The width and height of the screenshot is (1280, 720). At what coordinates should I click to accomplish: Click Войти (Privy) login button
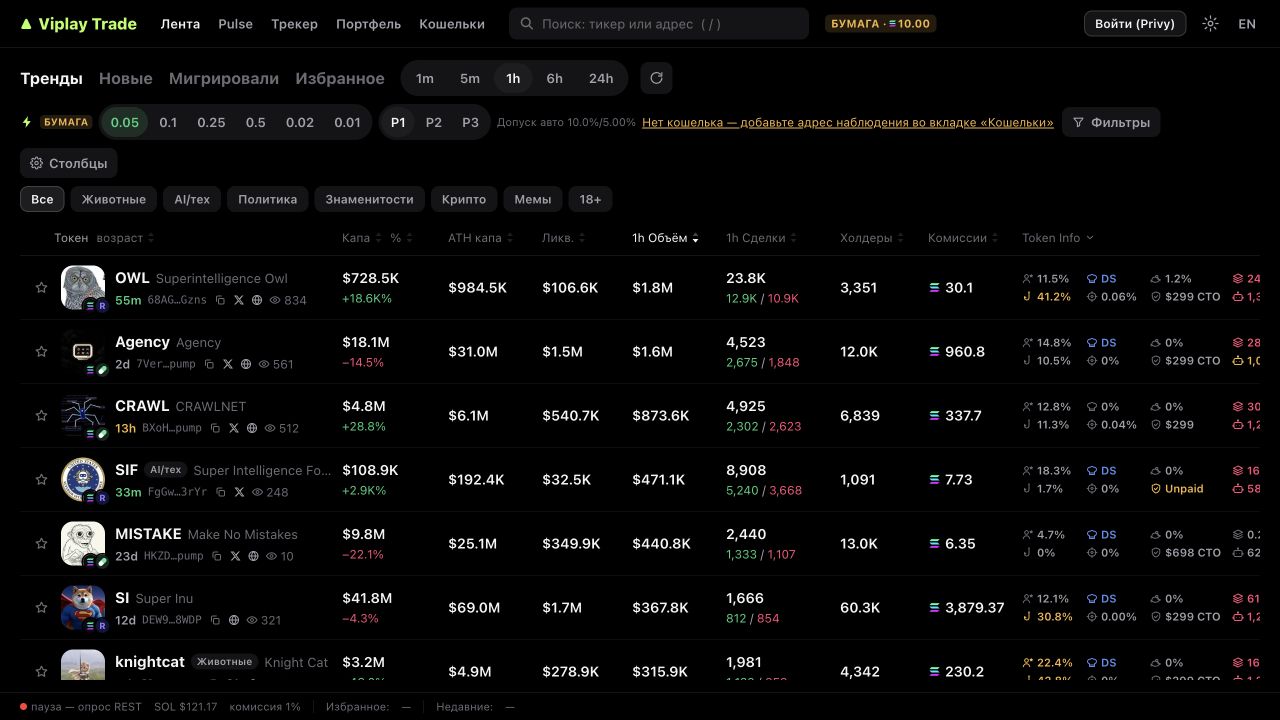(x=1135, y=24)
